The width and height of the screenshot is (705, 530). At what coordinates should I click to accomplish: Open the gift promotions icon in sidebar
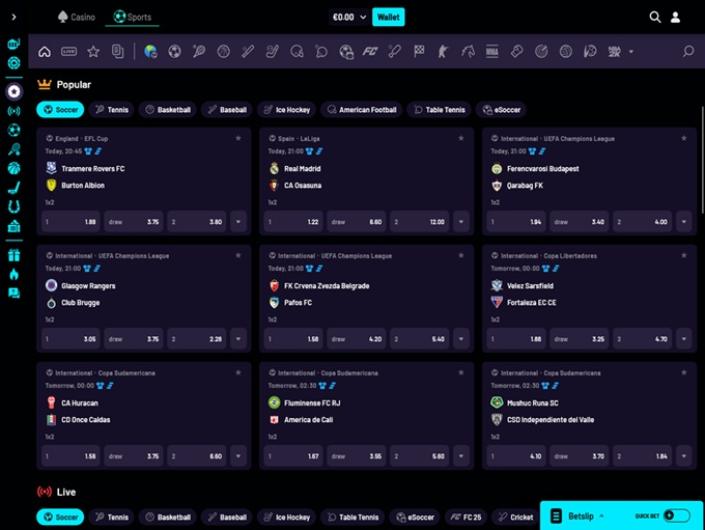tap(14, 255)
